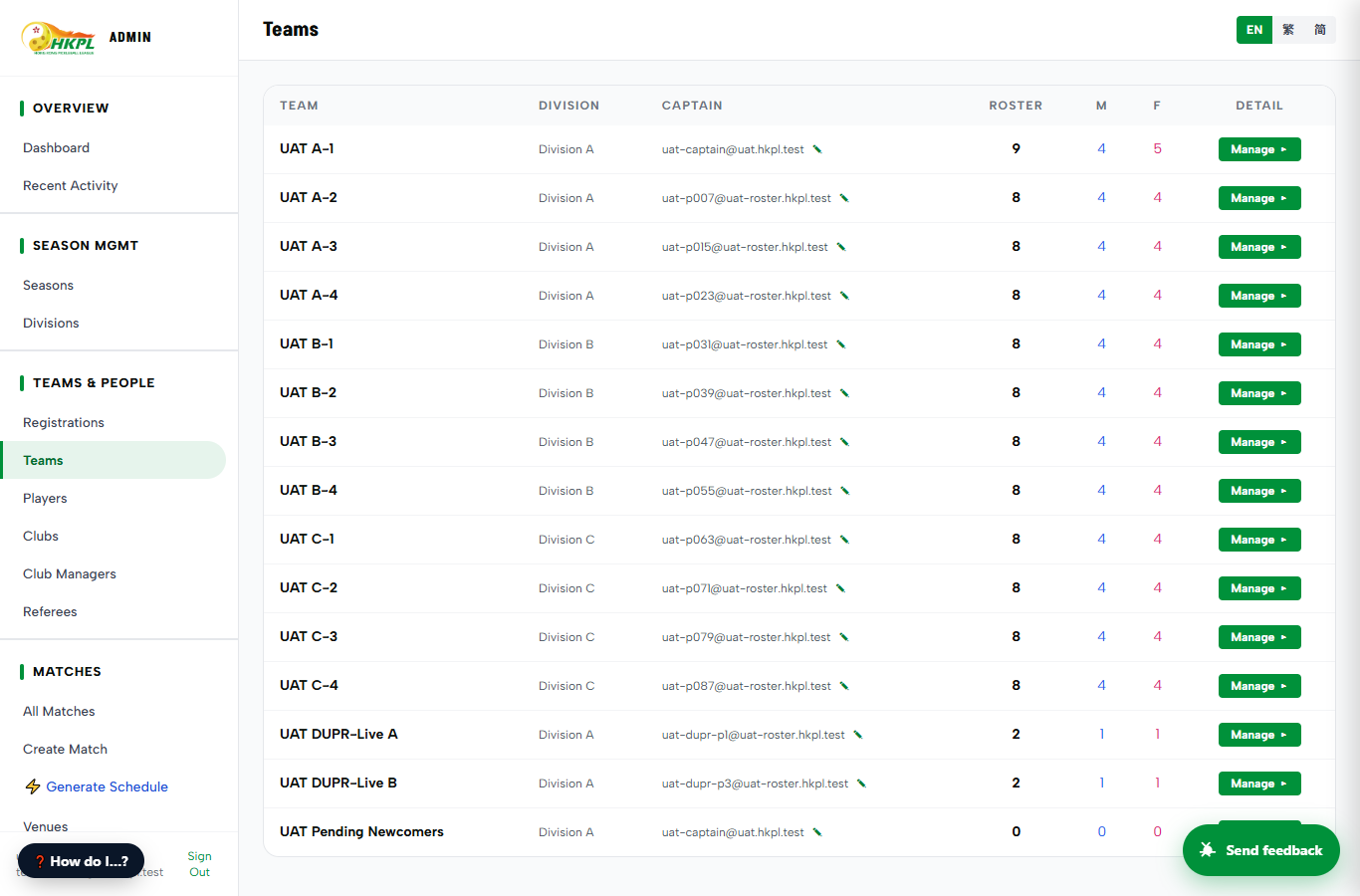Screen dimensions: 1360x896
Task: Click the lightning bolt Generate Schedule icon
Action: [33, 786]
